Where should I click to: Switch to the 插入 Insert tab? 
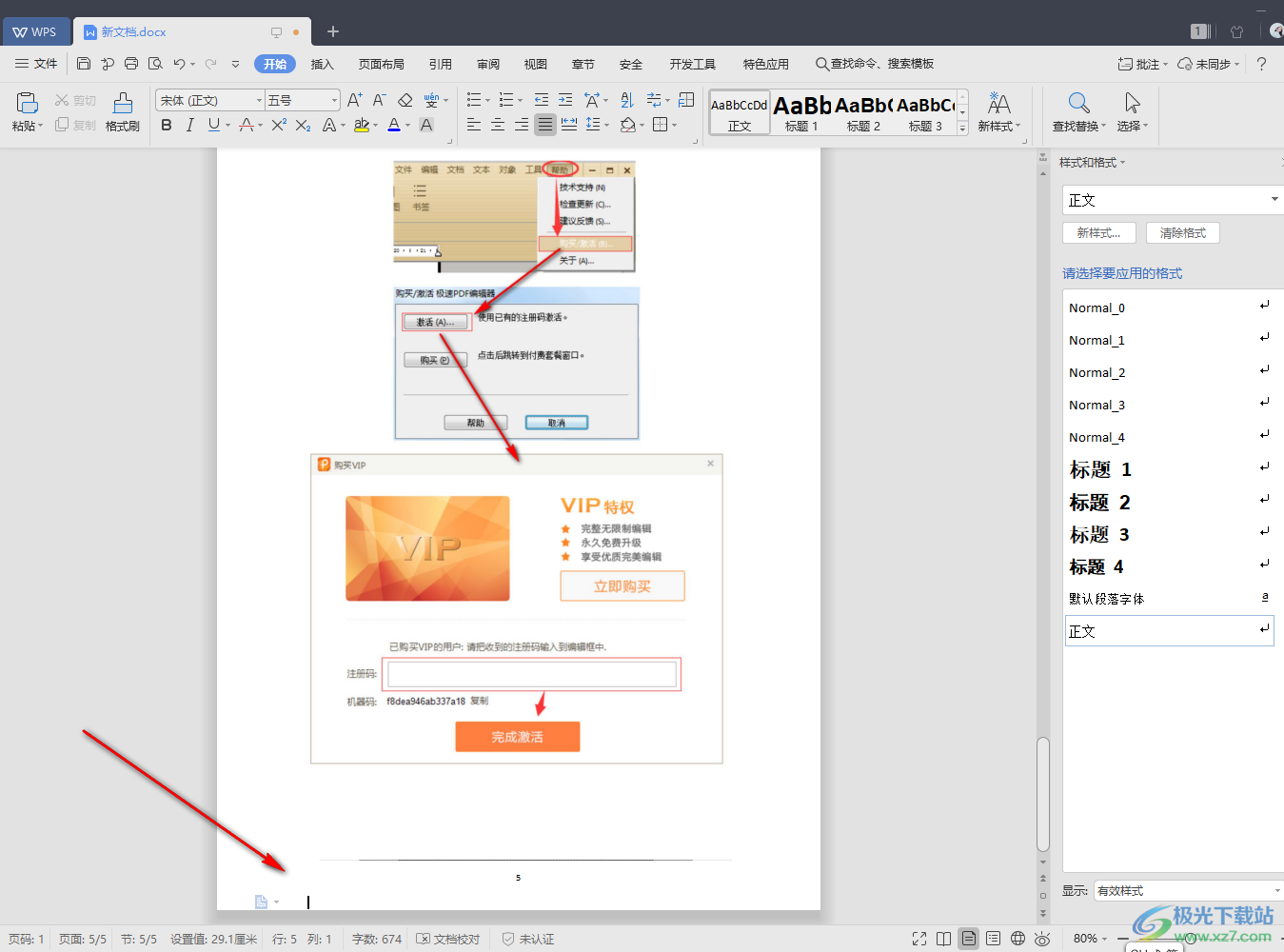coord(323,64)
